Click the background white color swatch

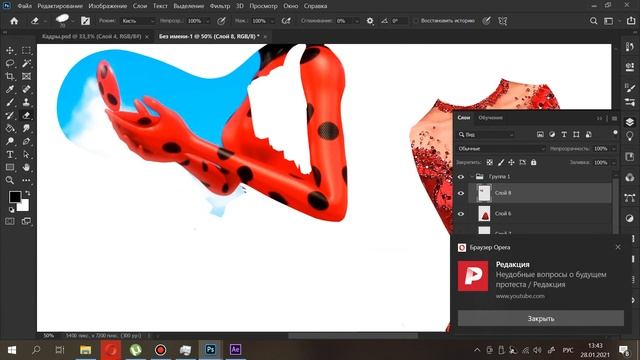pyautogui.click(x=24, y=206)
